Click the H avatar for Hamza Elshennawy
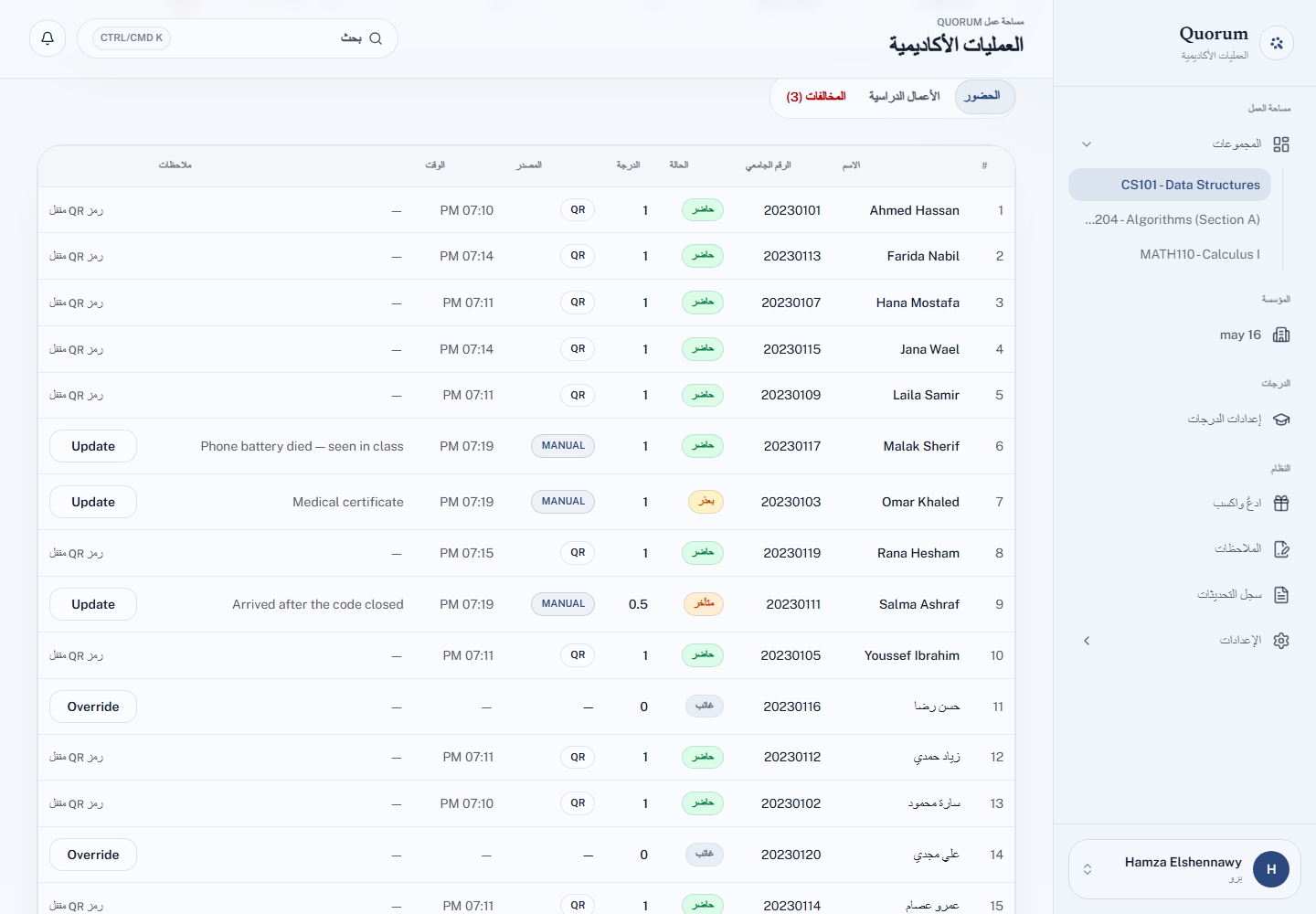The image size is (1316, 914). pyautogui.click(x=1271, y=869)
